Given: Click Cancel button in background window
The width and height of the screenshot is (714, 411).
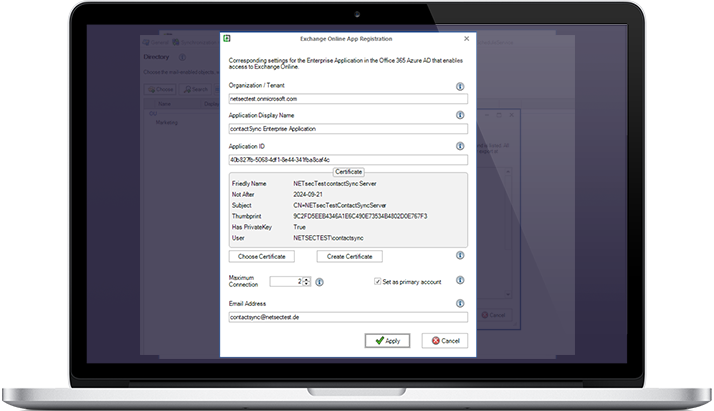Looking at the screenshot, I should click(494, 315).
